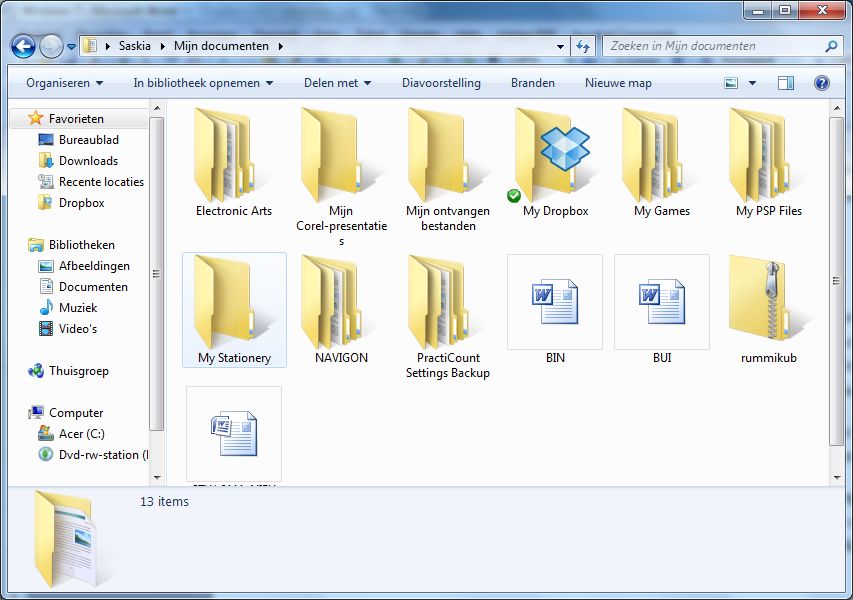This screenshot has height=600, width=853.
Task: Open the Organiseren menu
Action: pos(64,83)
